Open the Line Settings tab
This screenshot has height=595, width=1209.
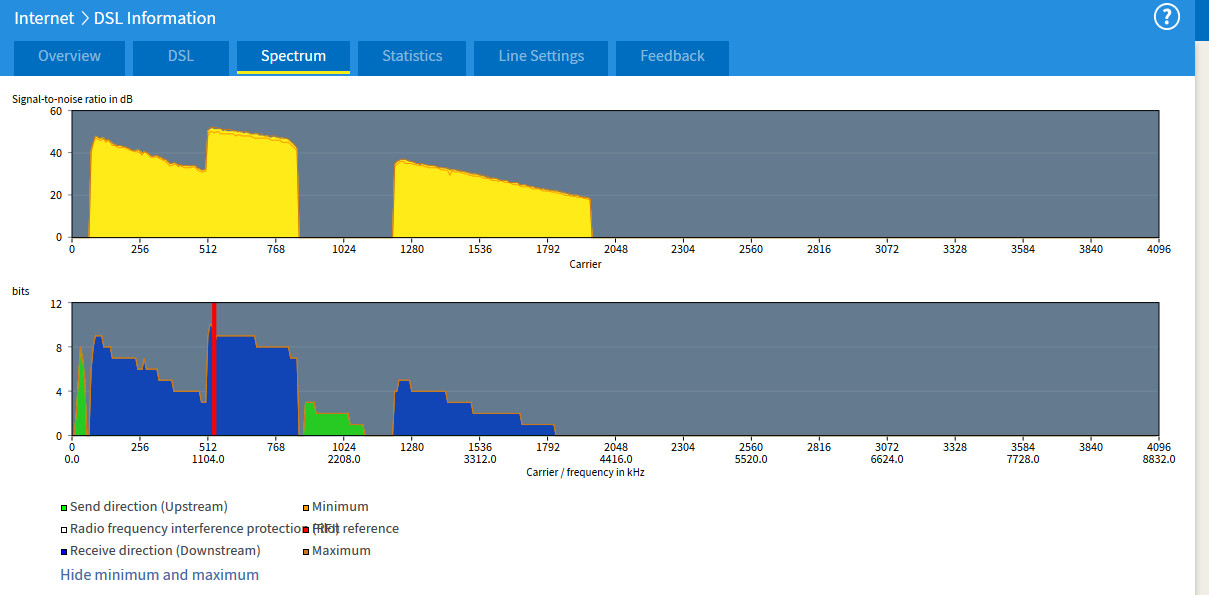point(541,56)
